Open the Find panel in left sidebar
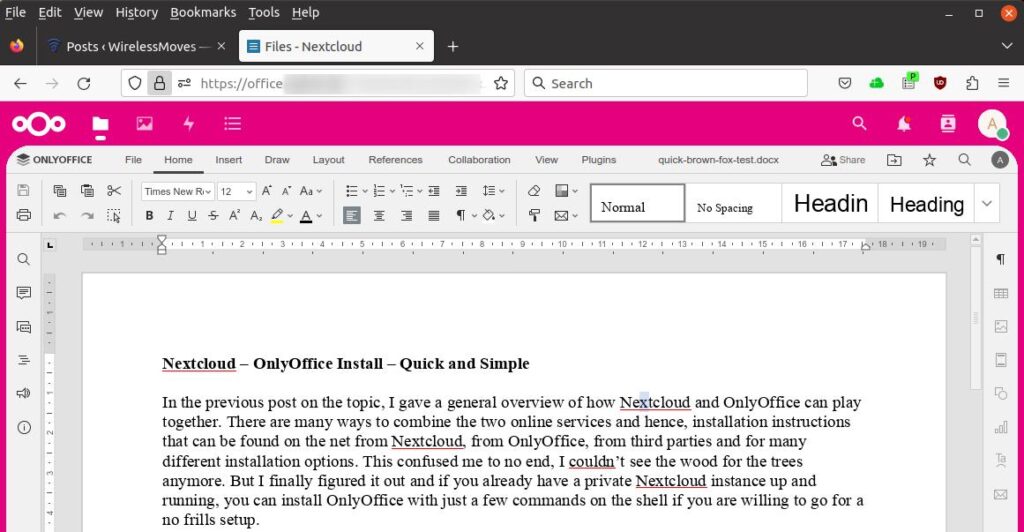This screenshot has width=1024, height=532. pyautogui.click(x=24, y=259)
